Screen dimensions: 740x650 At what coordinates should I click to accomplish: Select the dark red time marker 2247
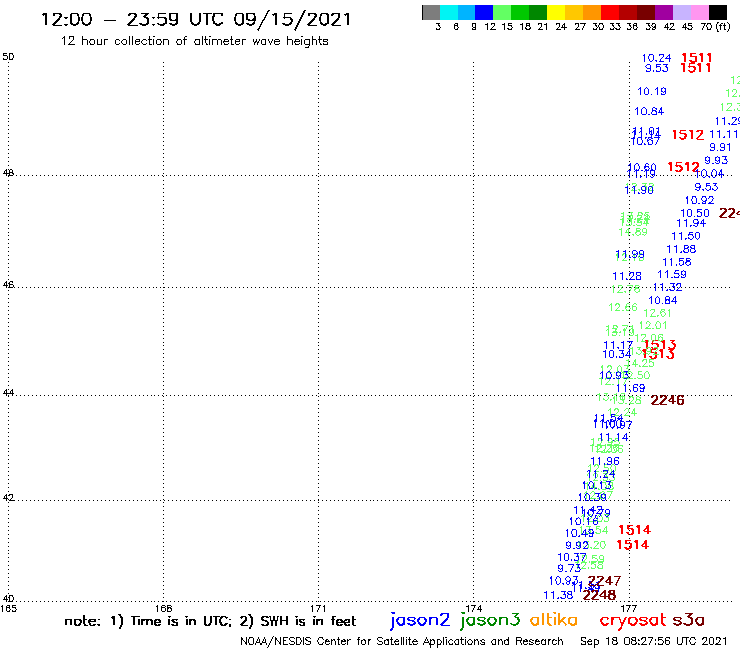pyautogui.click(x=605, y=581)
